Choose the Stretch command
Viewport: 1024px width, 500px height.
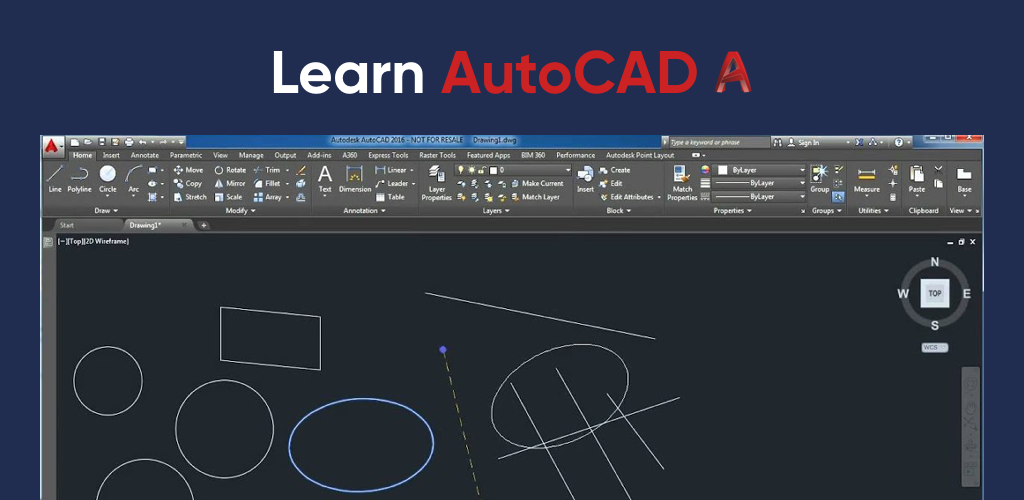point(190,196)
